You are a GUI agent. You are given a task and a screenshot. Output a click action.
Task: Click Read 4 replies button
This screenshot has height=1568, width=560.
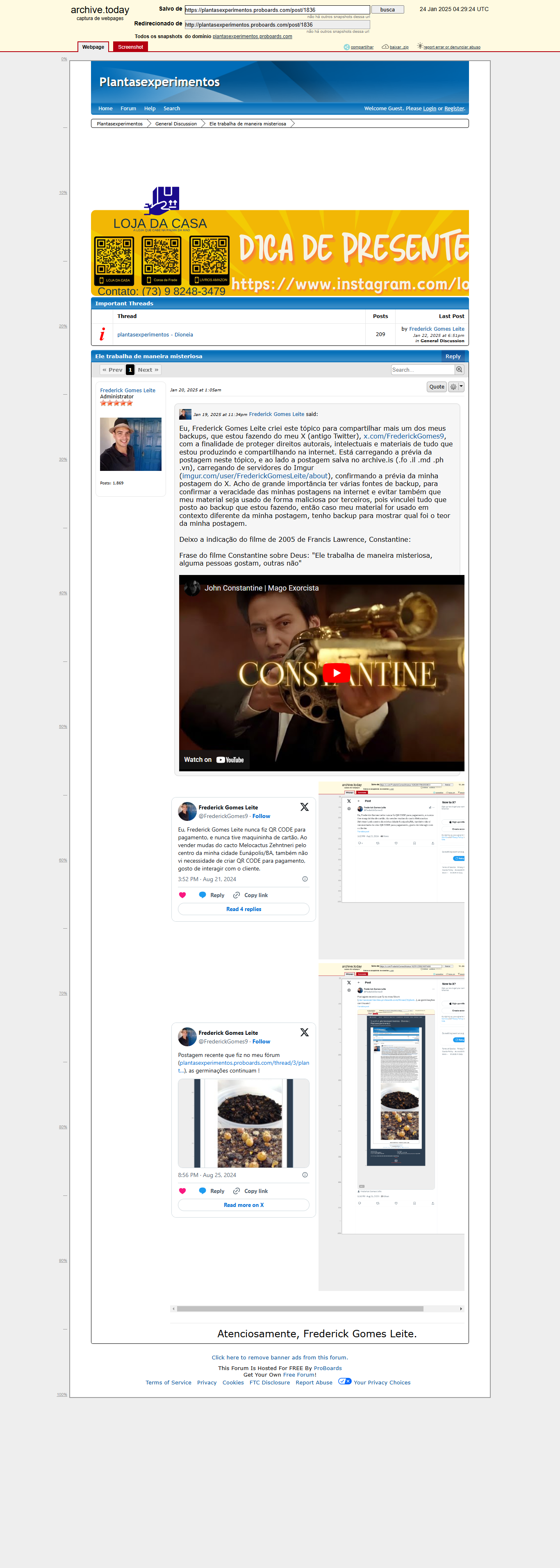point(244,909)
